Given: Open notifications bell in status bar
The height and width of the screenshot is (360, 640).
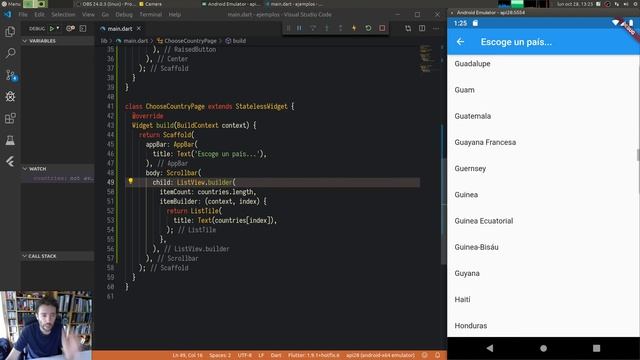Looking at the screenshot, I should click(438, 355).
